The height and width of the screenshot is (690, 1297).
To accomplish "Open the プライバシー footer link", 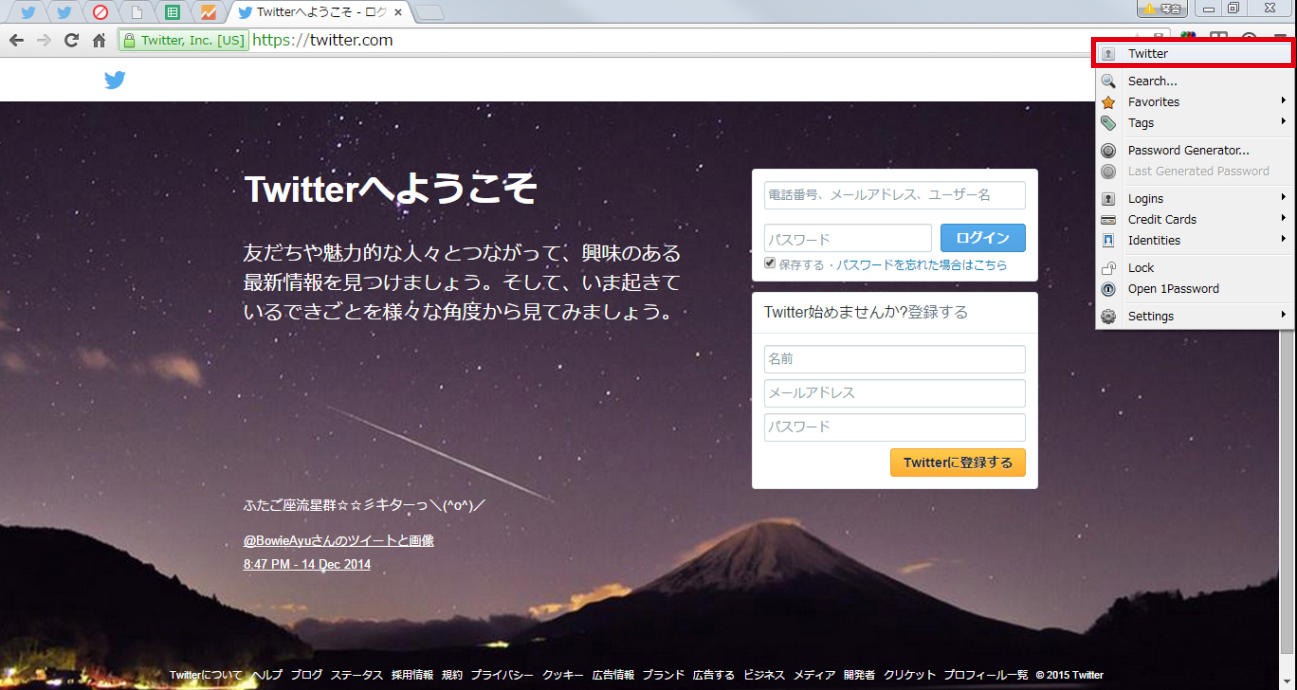I will click(502, 675).
